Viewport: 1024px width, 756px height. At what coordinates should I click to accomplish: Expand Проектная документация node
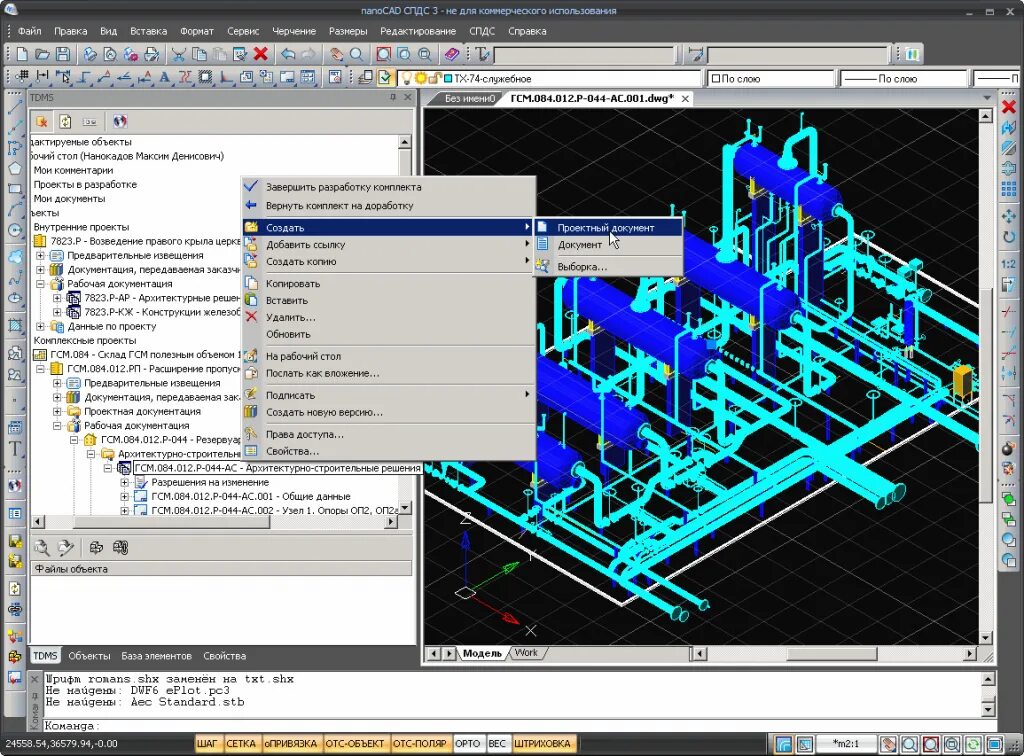pyautogui.click(x=57, y=411)
